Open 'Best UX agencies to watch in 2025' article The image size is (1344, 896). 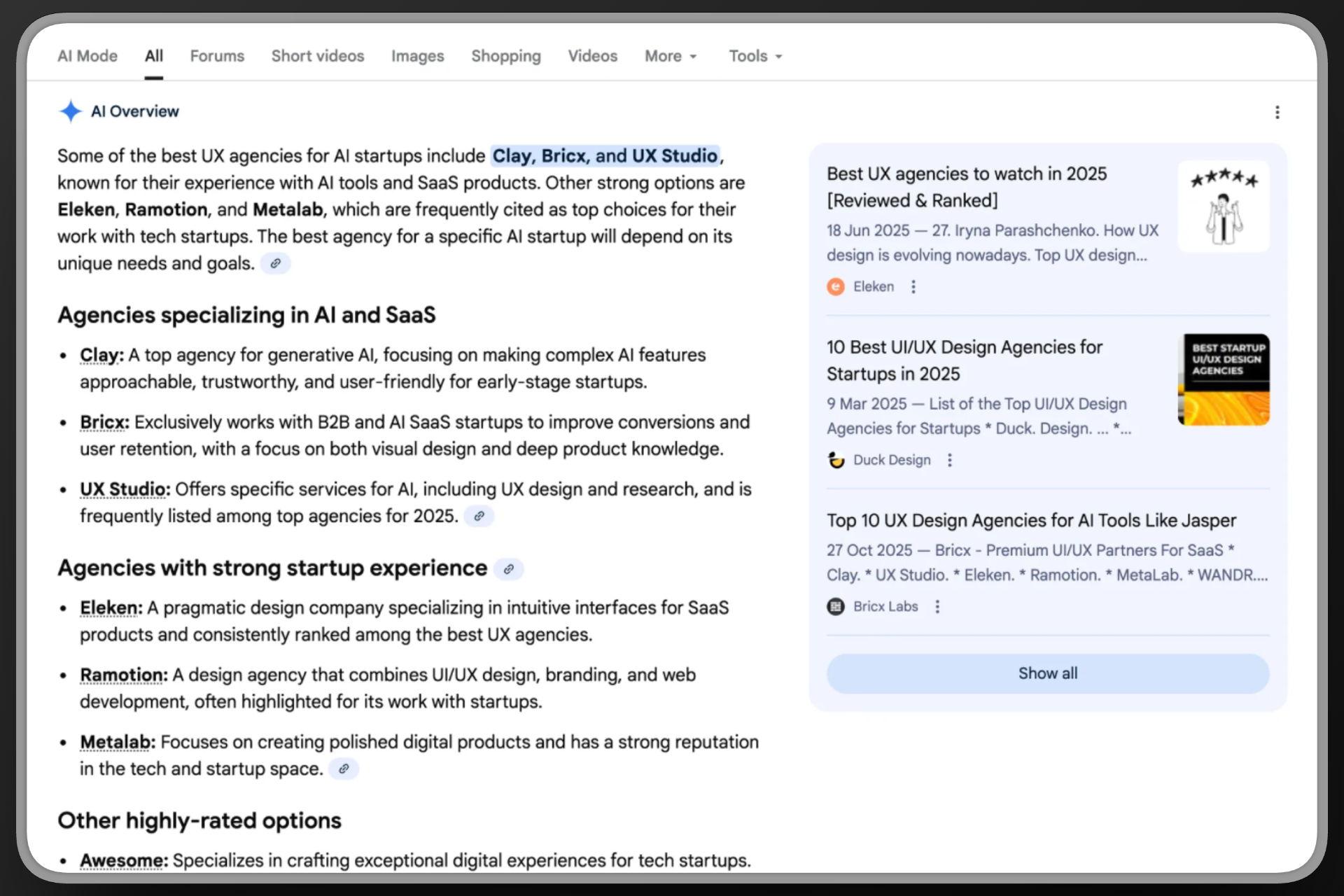point(967,187)
